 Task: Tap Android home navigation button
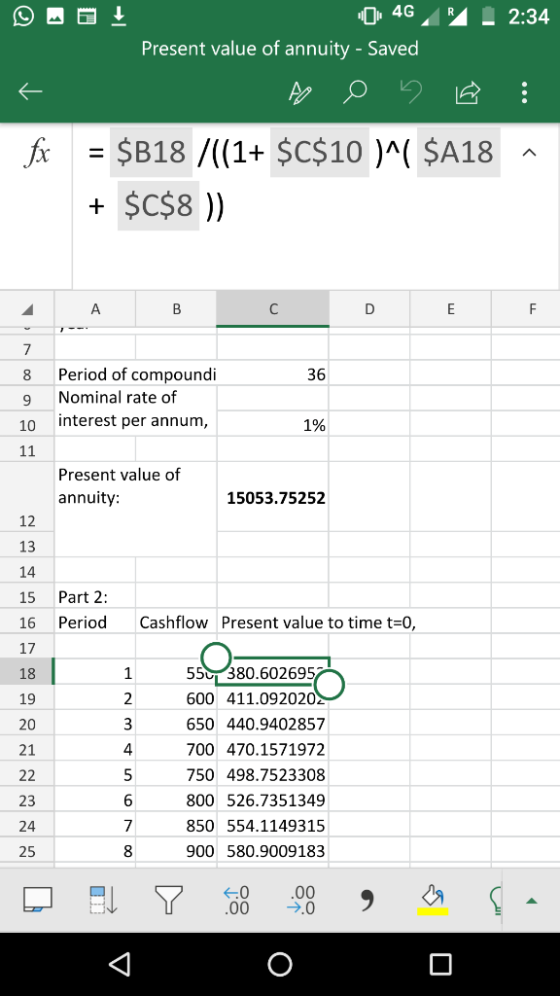280,964
